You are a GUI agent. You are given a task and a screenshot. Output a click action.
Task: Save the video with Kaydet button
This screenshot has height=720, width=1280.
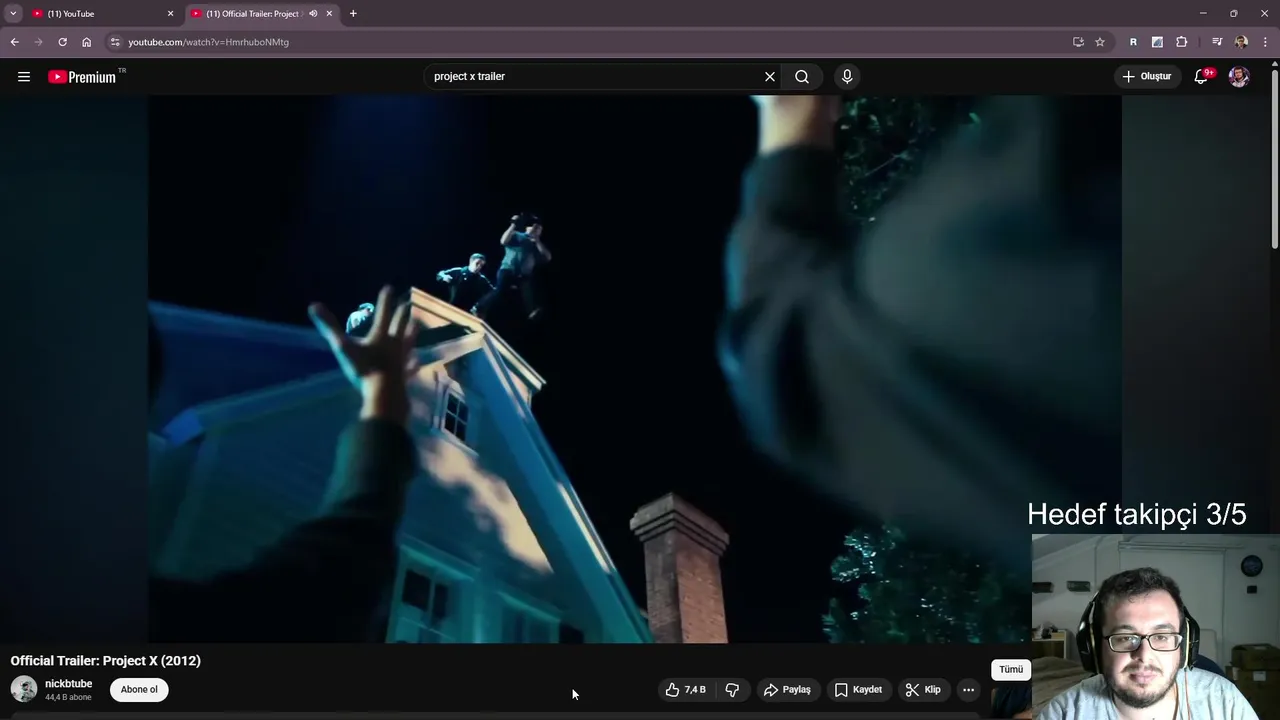pyautogui.click(x=858, y=690)
